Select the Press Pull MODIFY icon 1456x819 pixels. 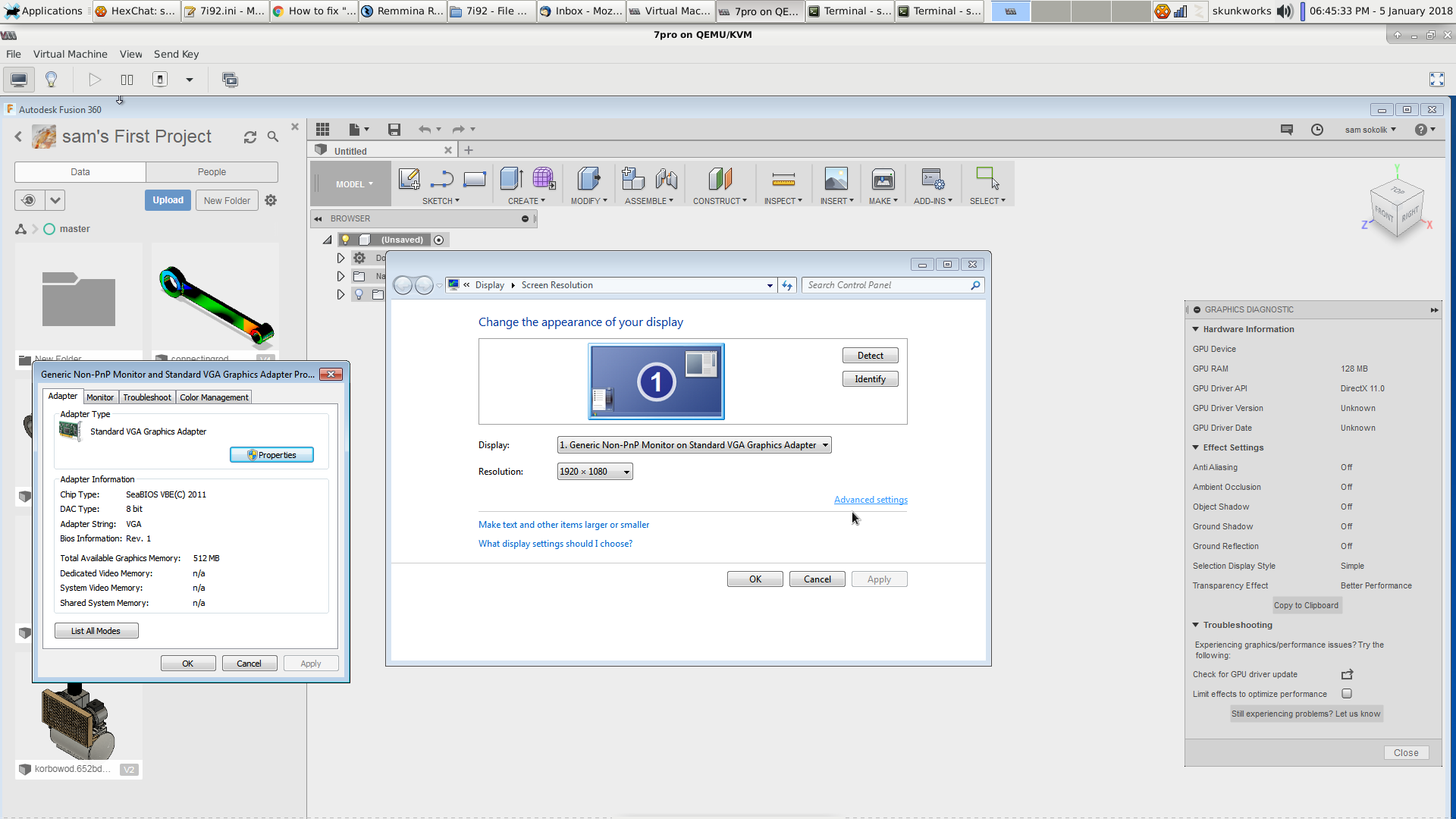(588, 179)
